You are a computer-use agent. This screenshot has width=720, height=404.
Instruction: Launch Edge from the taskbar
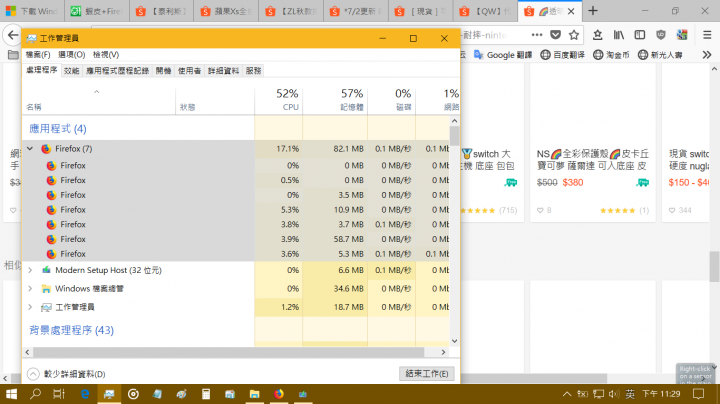click(84, 394)
